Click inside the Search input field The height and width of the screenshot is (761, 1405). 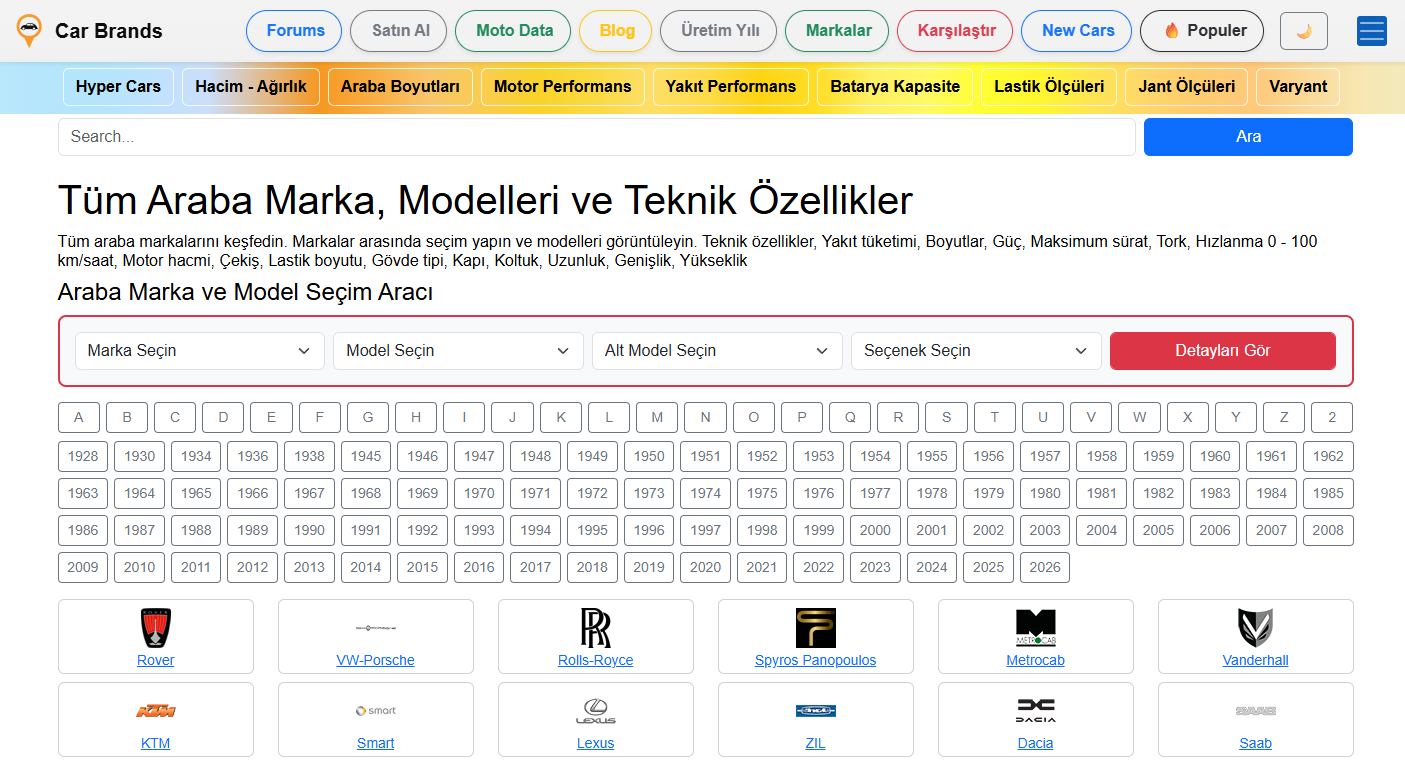pyautogui.click(x=400, y=137)
